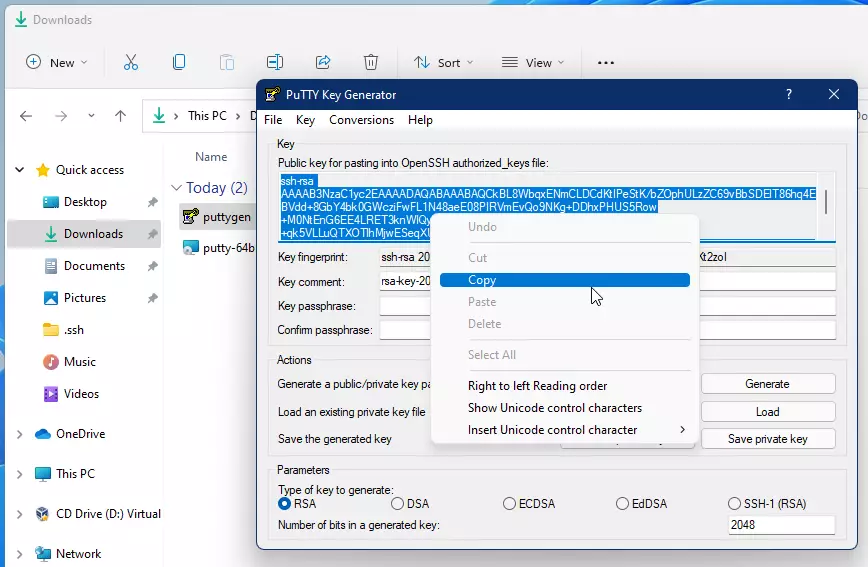Open the PuTTY Key Generator help question mark

click(x=789, y=94)
